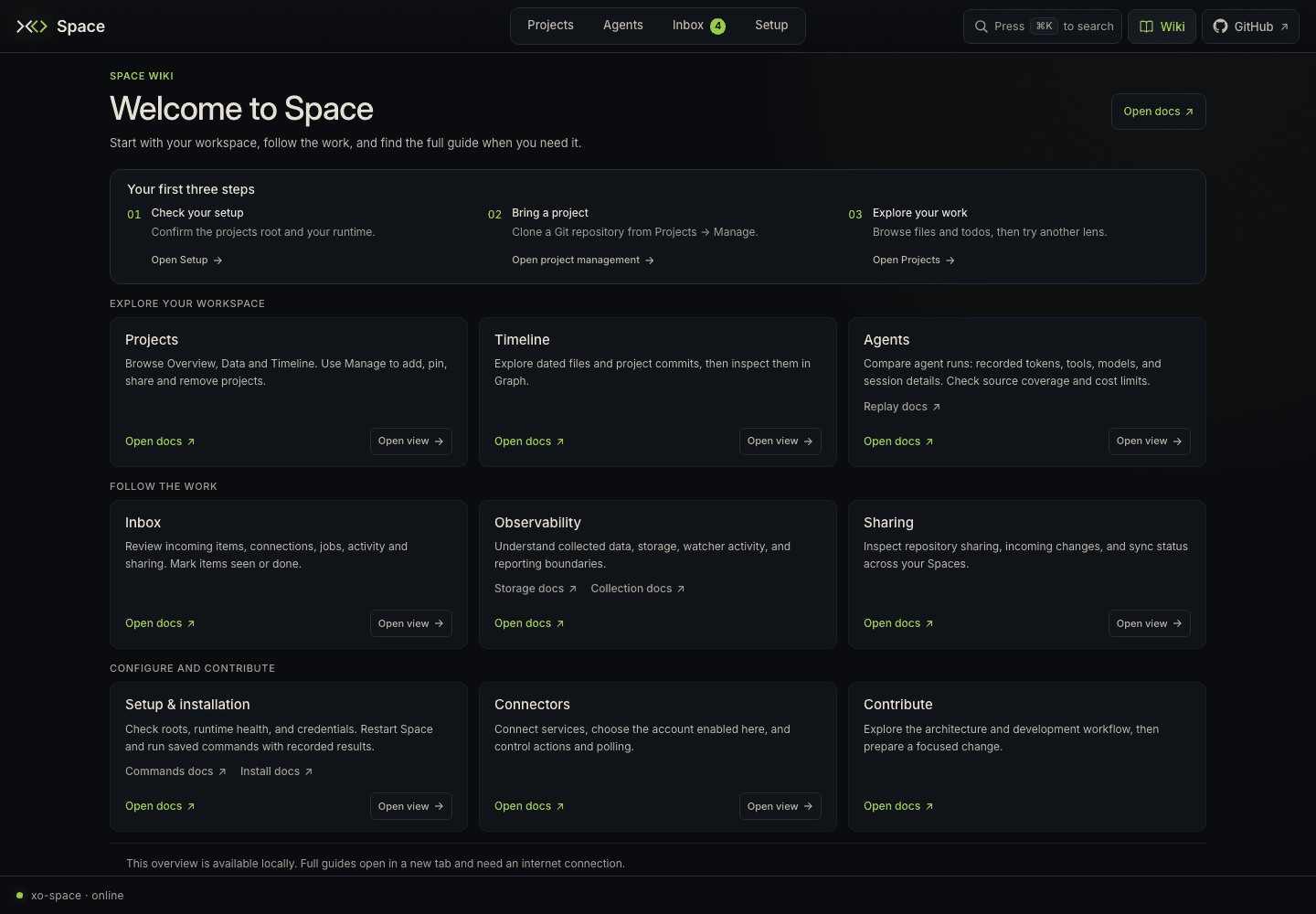Image resolution: width=1316 pixels, height=914 pixels.
Task: Open view for the Projects card
Action: click(x=411, y=441)
